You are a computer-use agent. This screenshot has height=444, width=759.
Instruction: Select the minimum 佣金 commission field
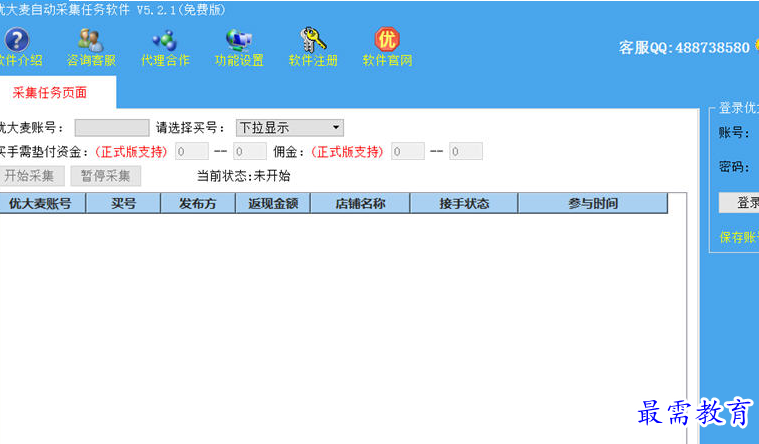click(408, 152)
